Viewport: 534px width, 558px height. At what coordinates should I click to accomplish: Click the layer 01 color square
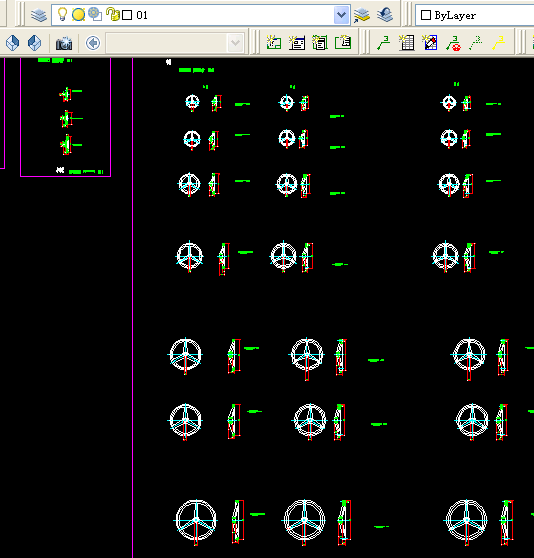point(127,15)
